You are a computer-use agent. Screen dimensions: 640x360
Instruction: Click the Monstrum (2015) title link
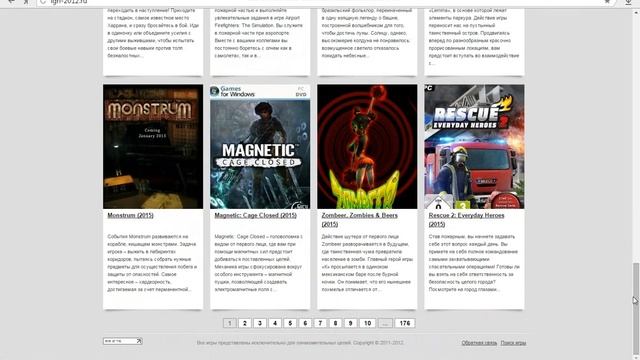130,215
